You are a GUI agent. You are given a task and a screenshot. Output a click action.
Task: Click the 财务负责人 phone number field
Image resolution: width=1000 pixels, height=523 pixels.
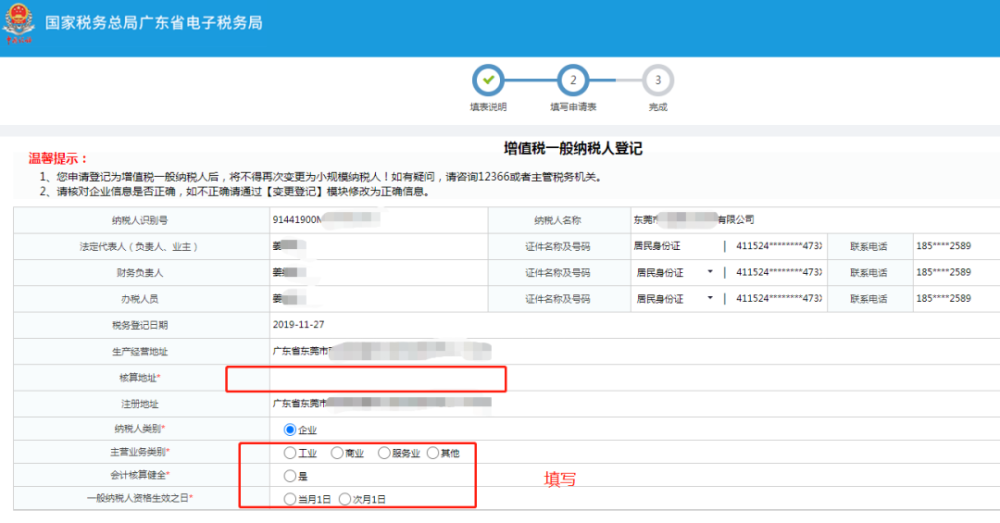click(x=956, y=272)
